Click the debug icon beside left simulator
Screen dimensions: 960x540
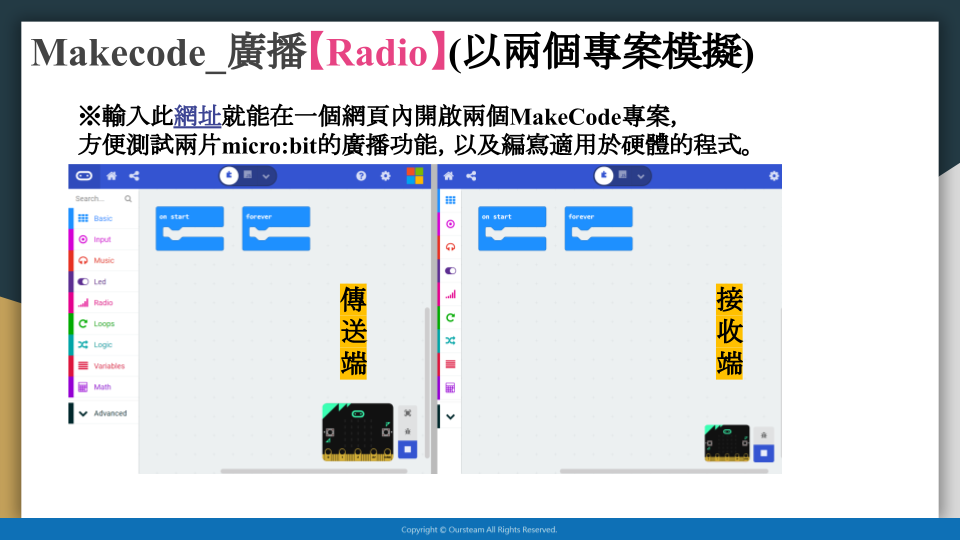point(408,431)
